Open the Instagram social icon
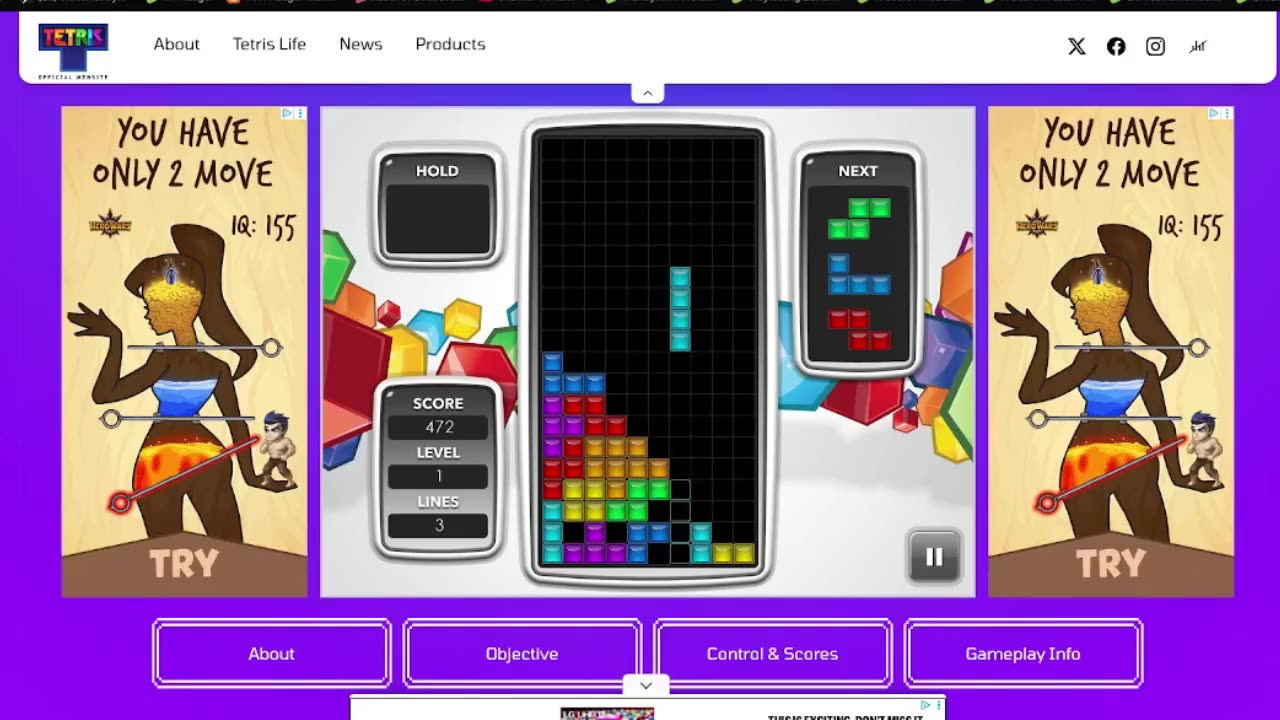 [1155, 46]
